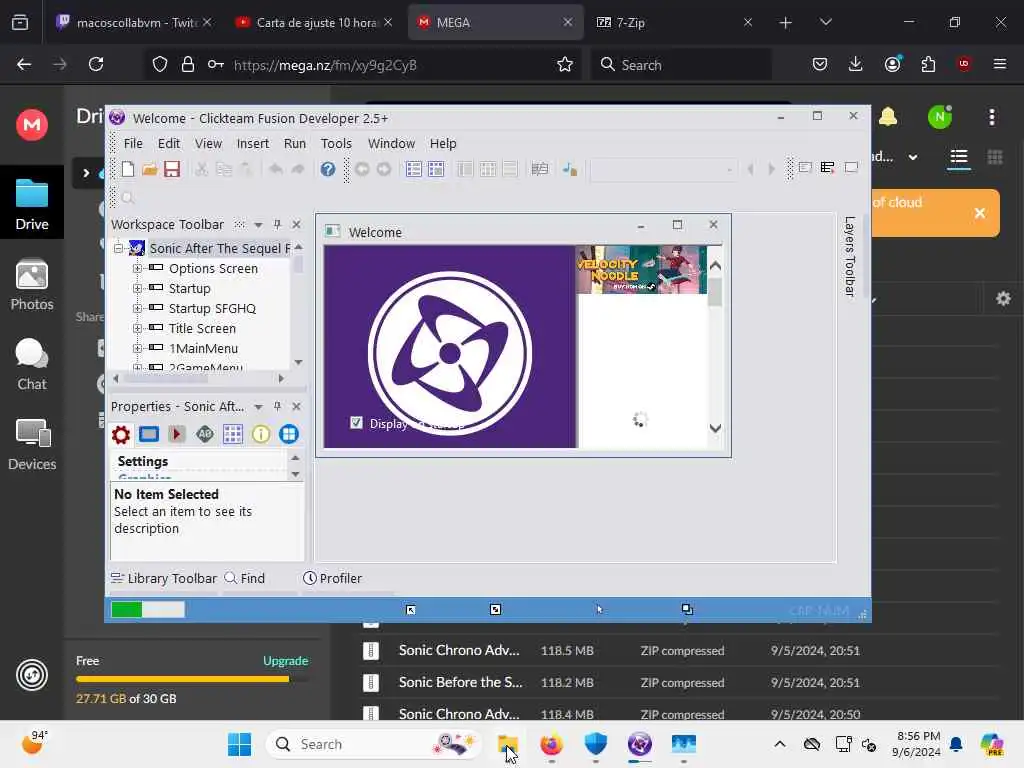Open the Frame Editor toolbar icon
This screenshot has width=1024, height=768.
tap(436, 169)
